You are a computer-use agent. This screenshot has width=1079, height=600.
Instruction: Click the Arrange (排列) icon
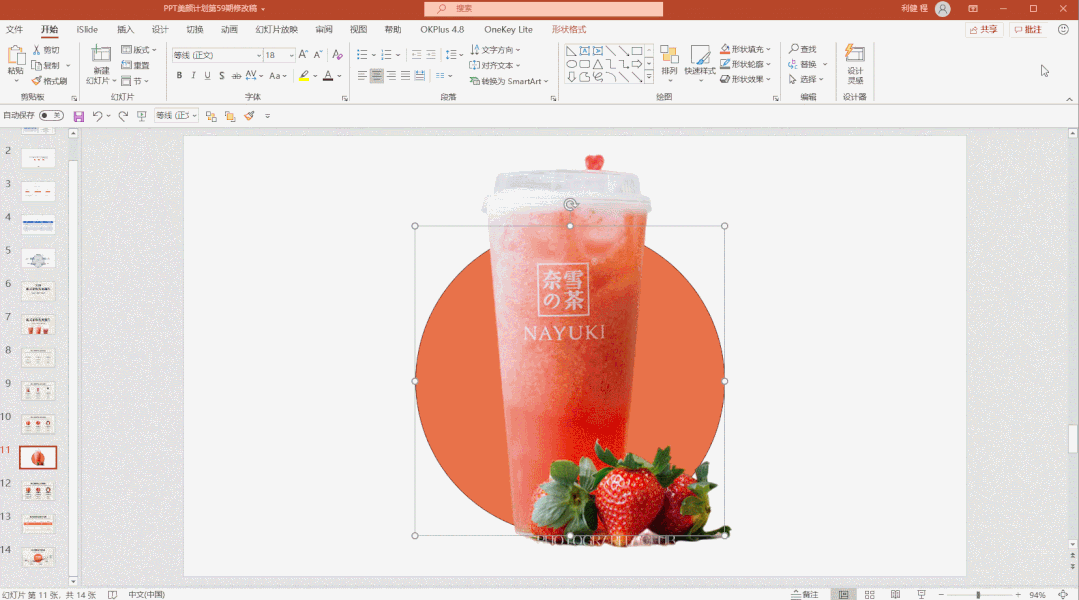pyautogui.click(x=669, y=61)
